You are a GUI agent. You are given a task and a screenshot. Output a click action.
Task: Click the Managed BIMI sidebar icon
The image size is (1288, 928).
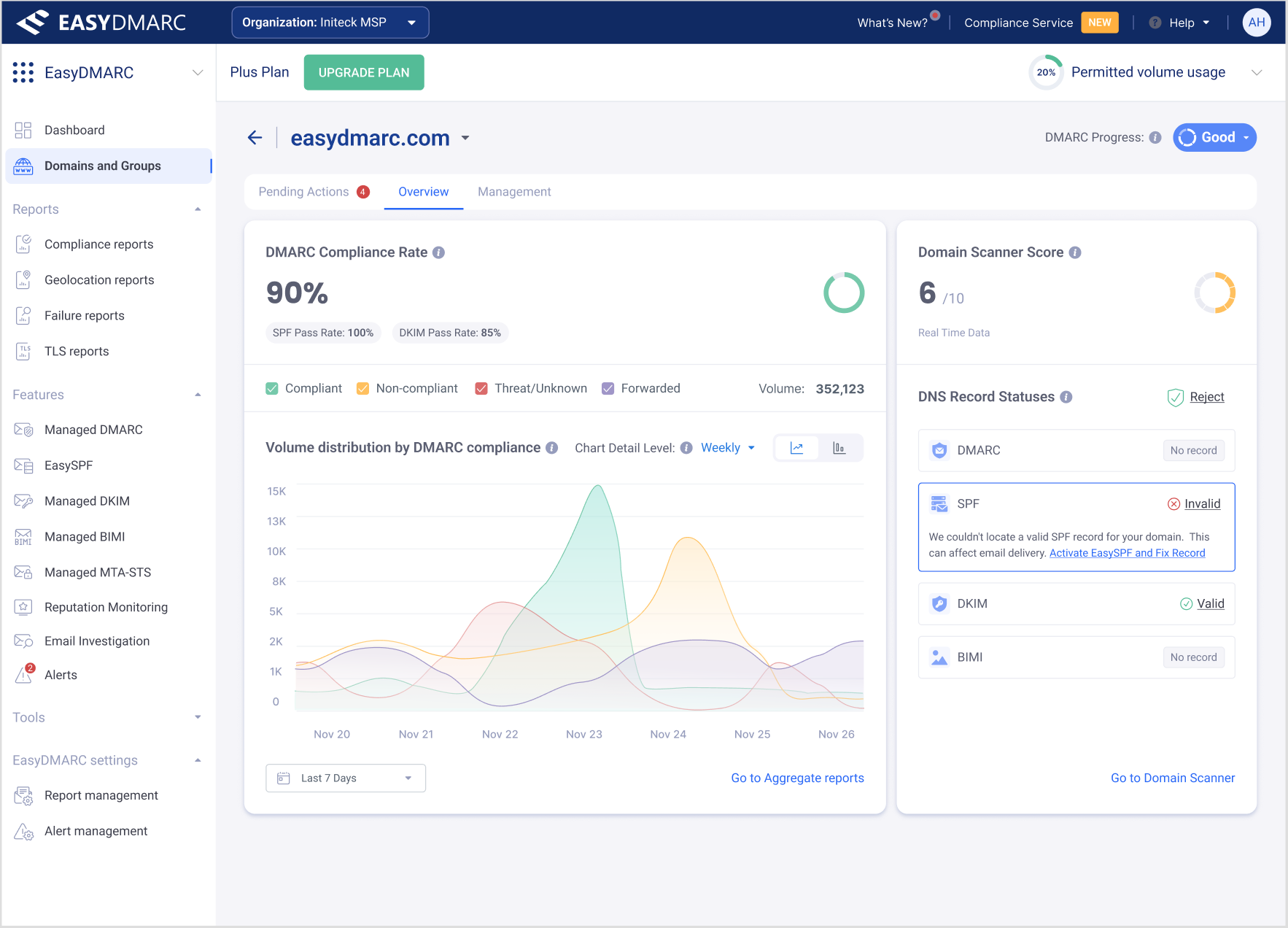tap(23, 537)
